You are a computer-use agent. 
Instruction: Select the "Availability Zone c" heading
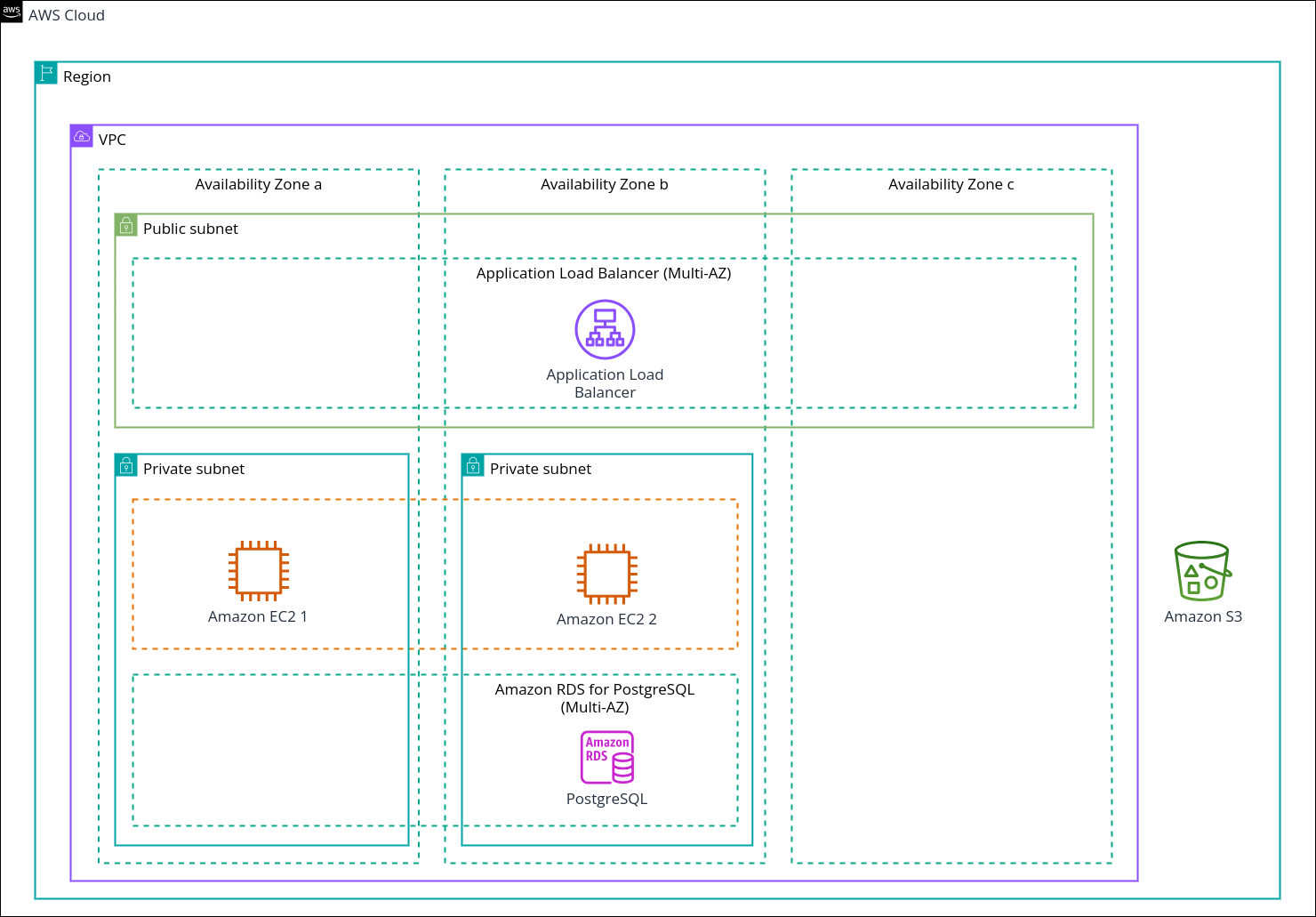click(951, 184)
